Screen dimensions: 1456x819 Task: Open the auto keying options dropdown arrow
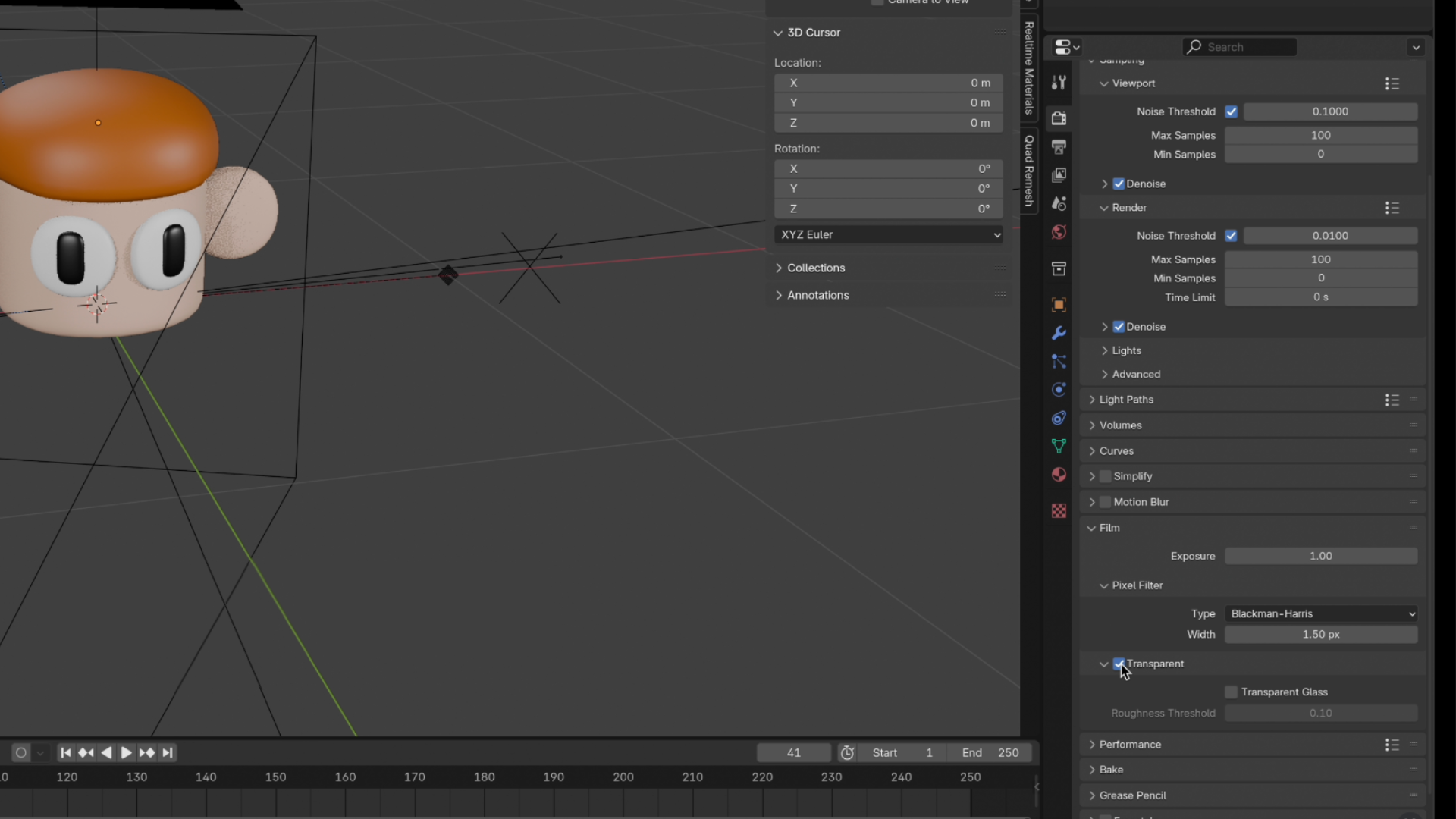pos(40,753)
